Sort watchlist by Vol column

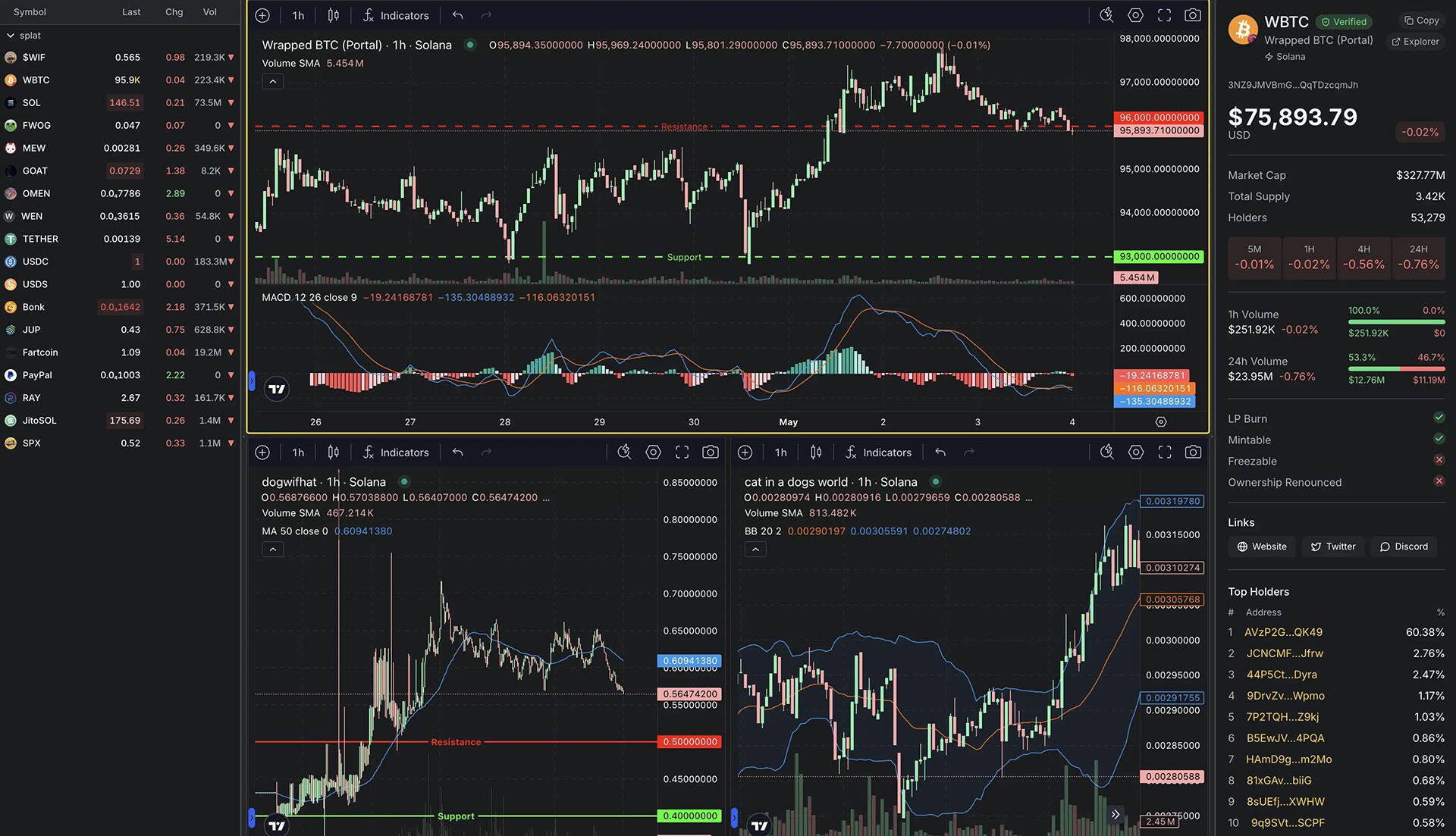pyautogui.click(x=210, y=12)
